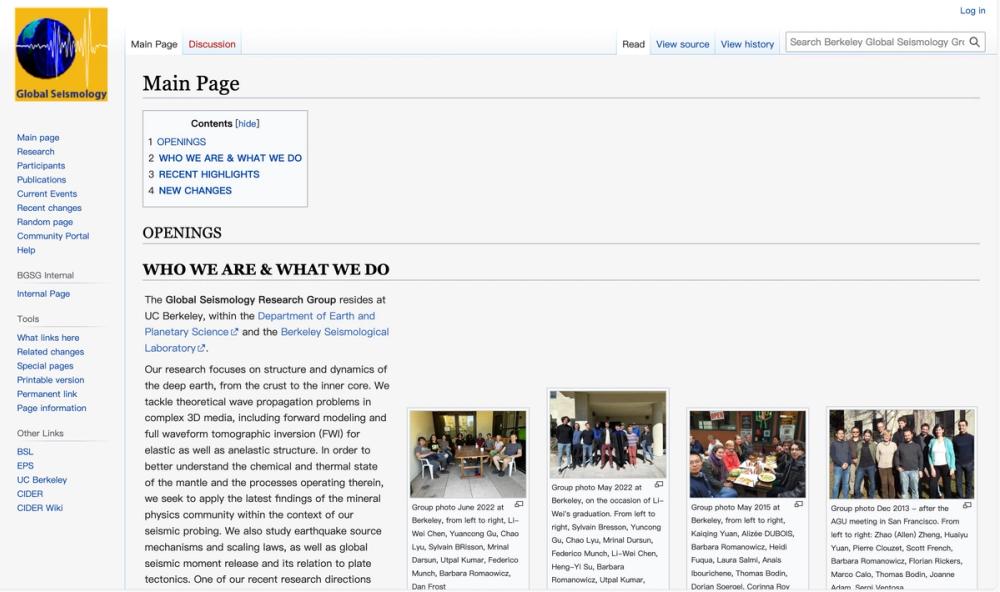Open the Read tab
1000x592 pixels.
click(633, 44)
